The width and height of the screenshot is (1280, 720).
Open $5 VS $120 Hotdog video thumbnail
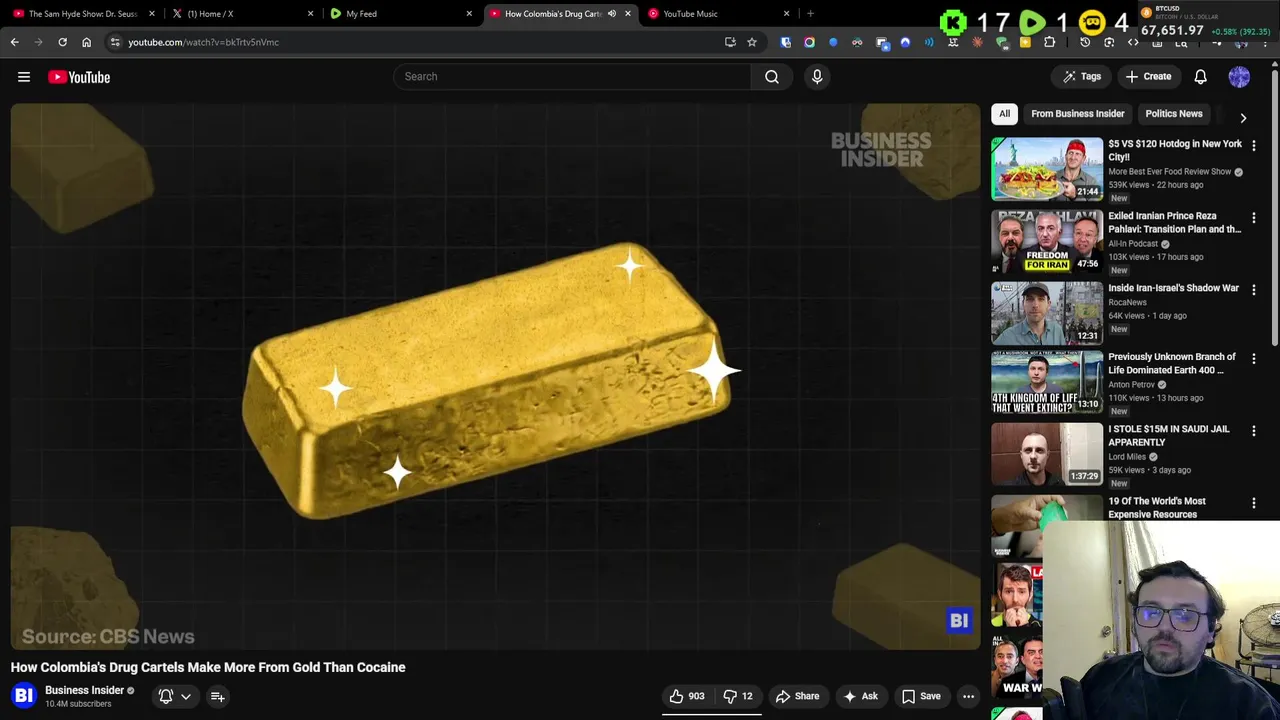point(1047,169)
